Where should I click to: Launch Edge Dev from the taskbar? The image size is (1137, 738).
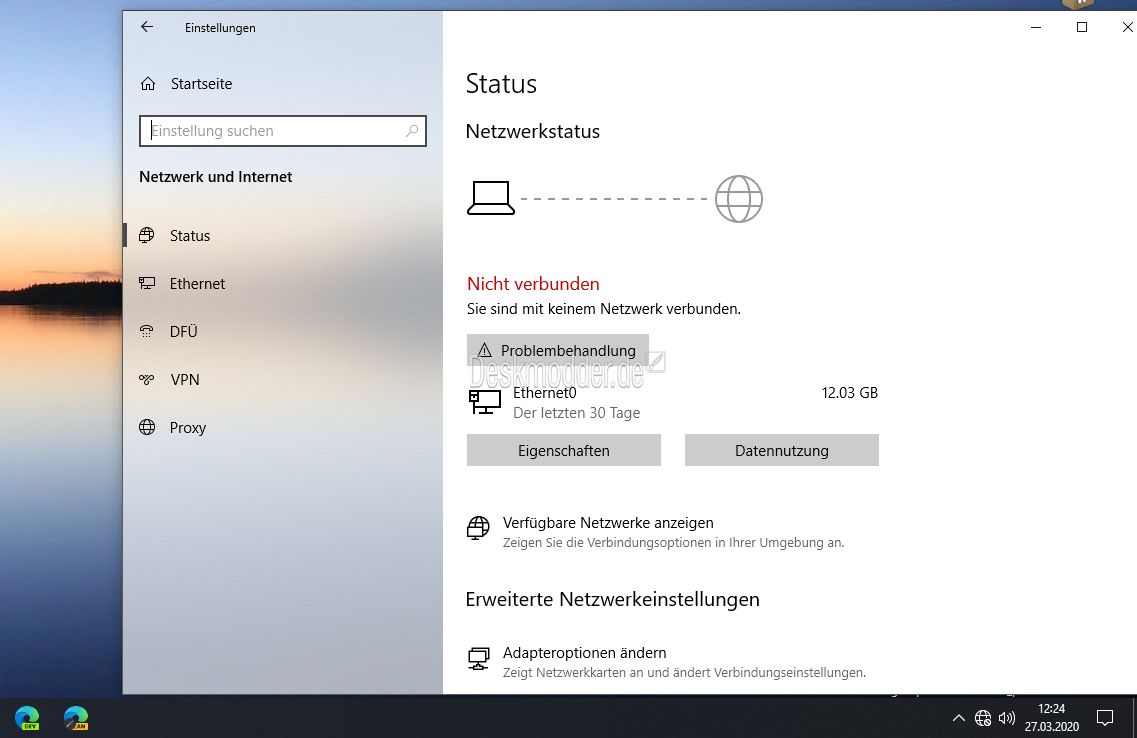tap(28, 718)
